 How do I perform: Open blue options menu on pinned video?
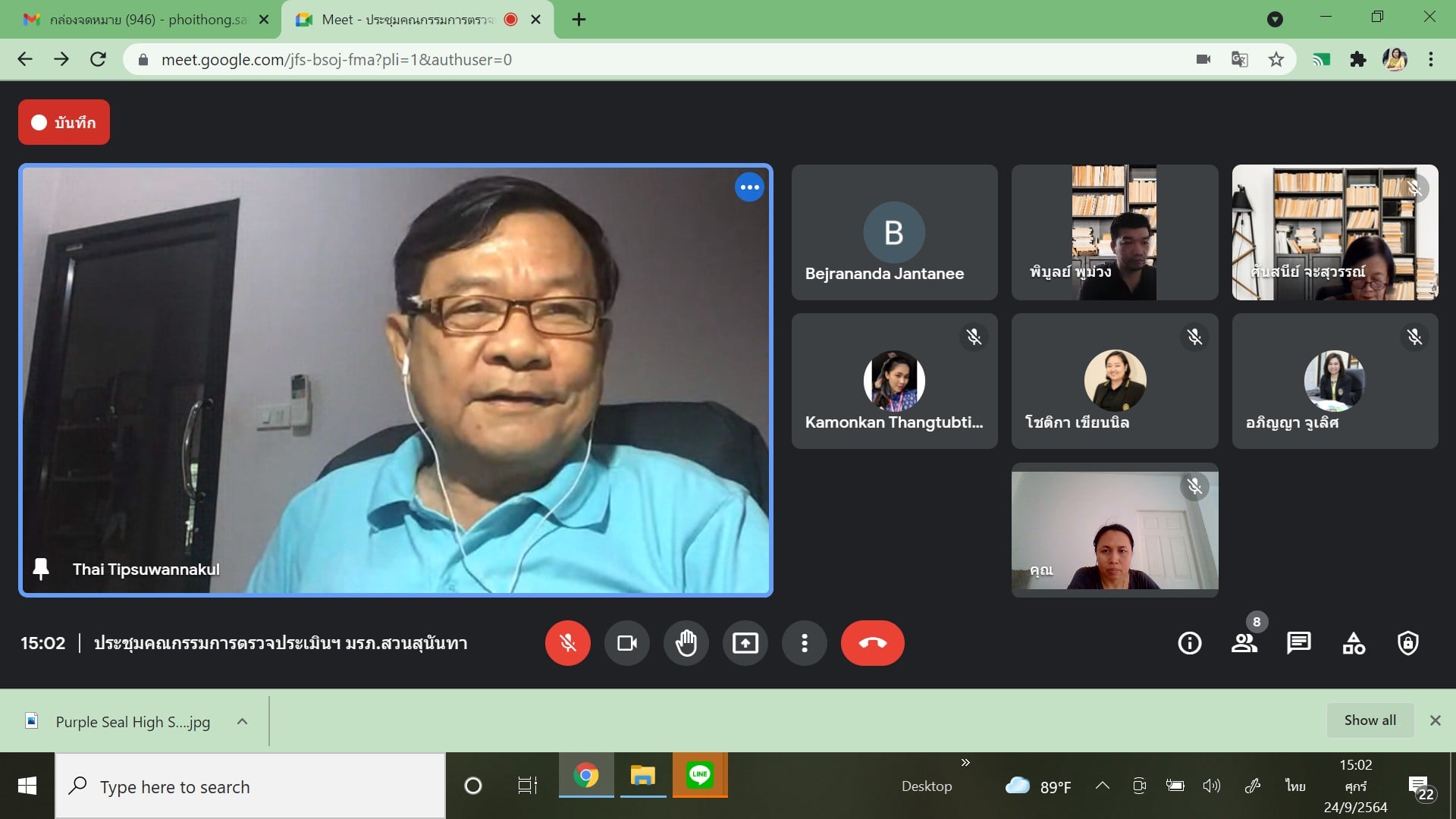(x=749, y=187)
